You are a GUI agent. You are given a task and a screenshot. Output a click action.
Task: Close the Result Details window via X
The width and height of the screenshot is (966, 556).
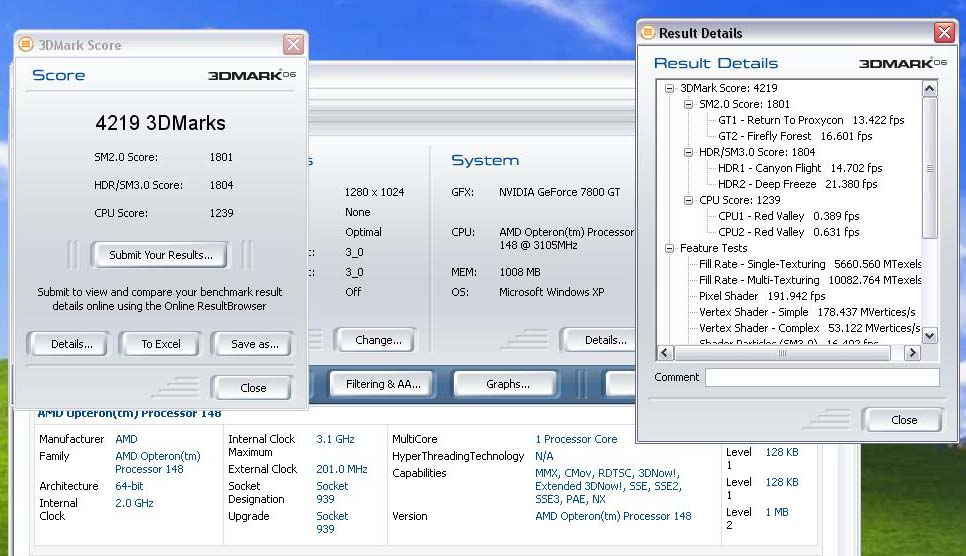[x=944, y=32]
